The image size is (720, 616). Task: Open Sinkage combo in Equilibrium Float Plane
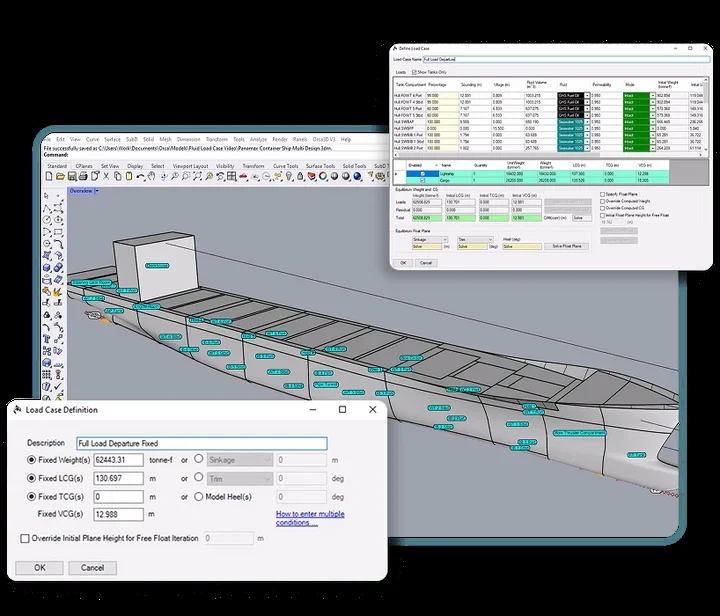click(x=430, y=240)
